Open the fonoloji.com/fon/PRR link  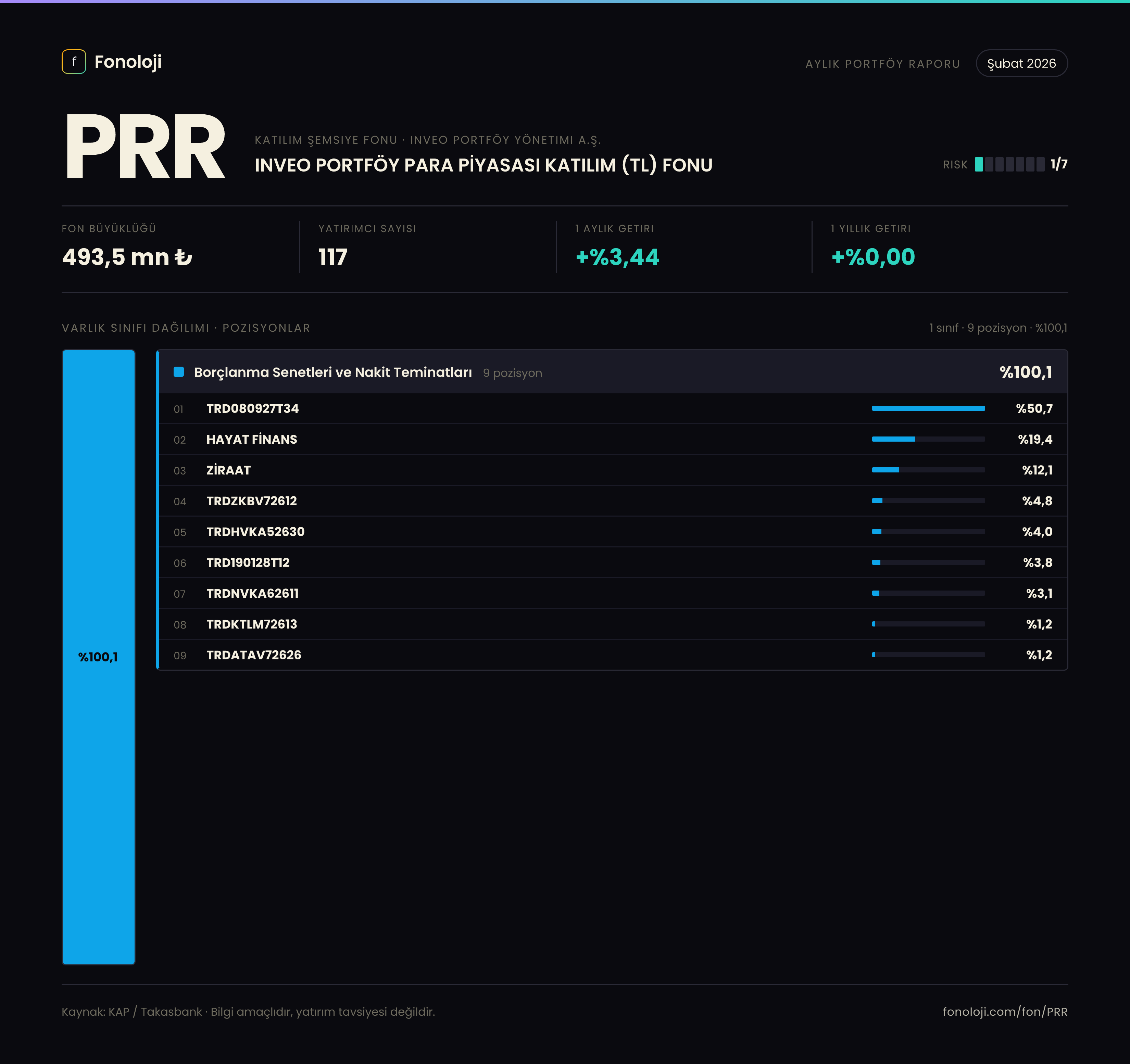[1005, 1012]
